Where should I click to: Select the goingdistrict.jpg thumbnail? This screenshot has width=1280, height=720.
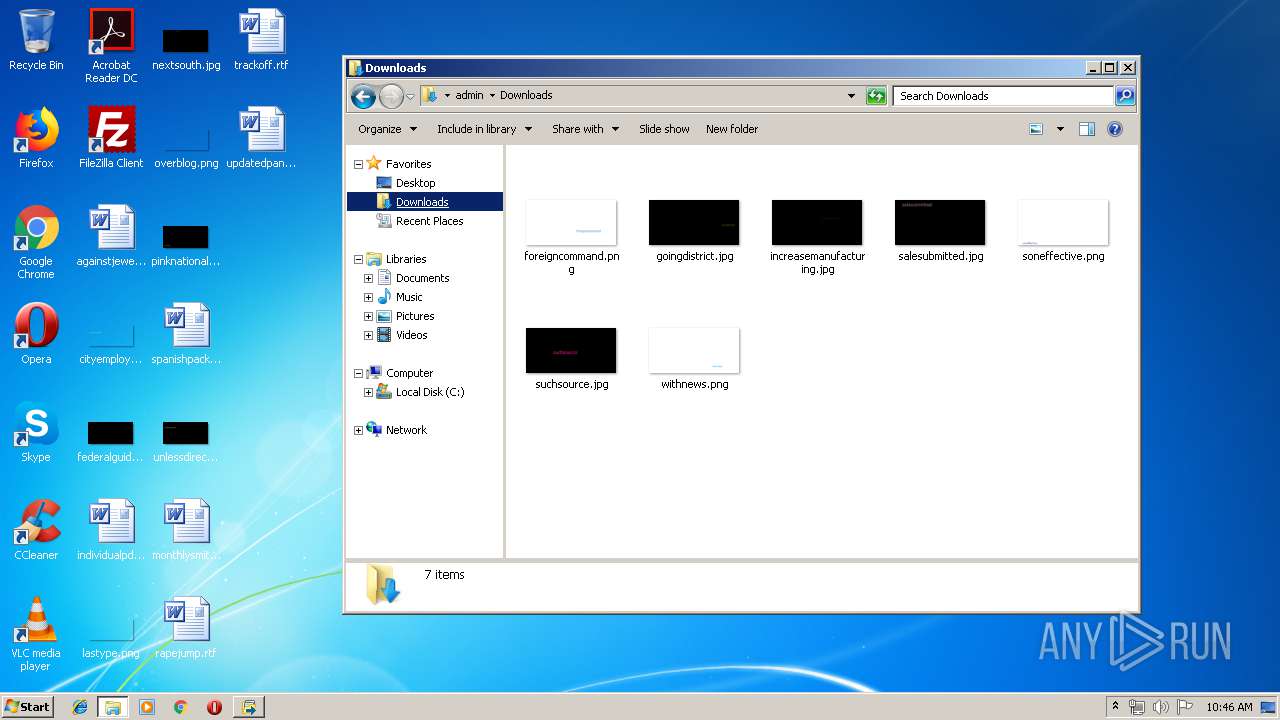tap(694, 222)
